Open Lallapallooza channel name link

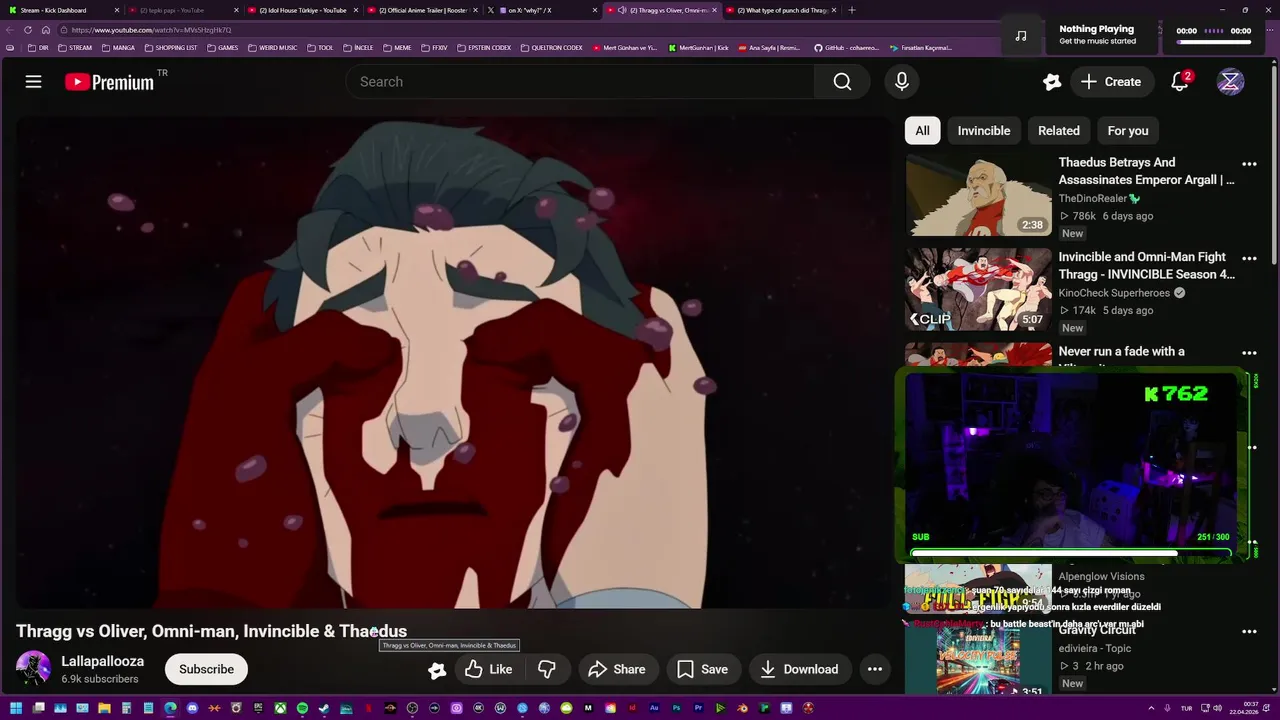[102, 661]
